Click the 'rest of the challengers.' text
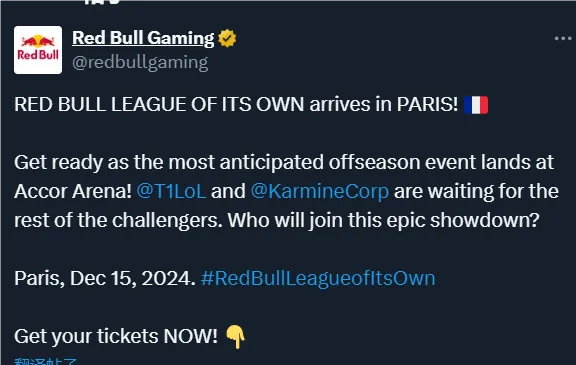 point(118,220)
